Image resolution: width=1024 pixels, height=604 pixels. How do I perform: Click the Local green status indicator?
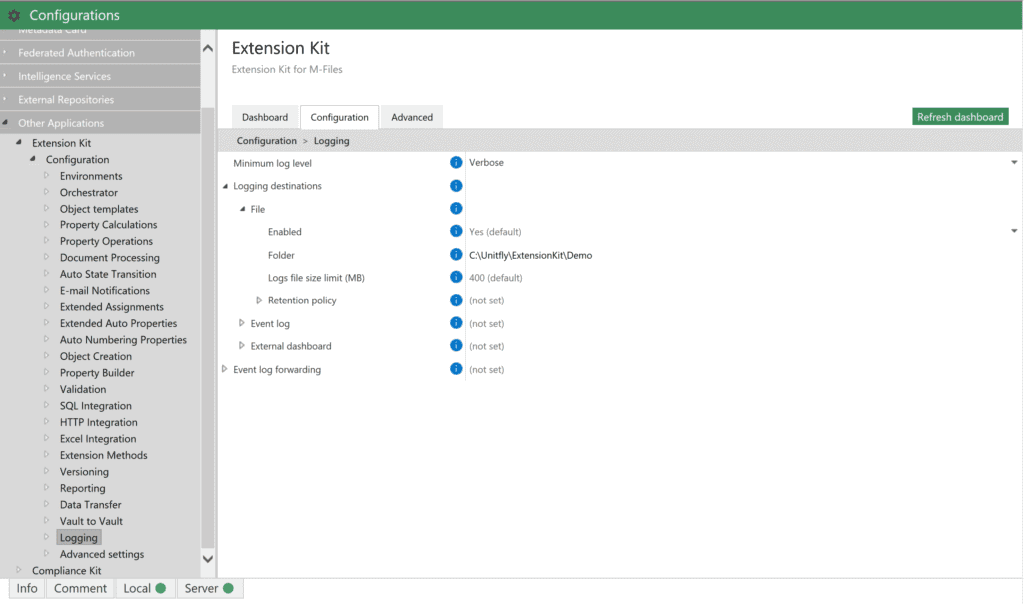(161, 588)
